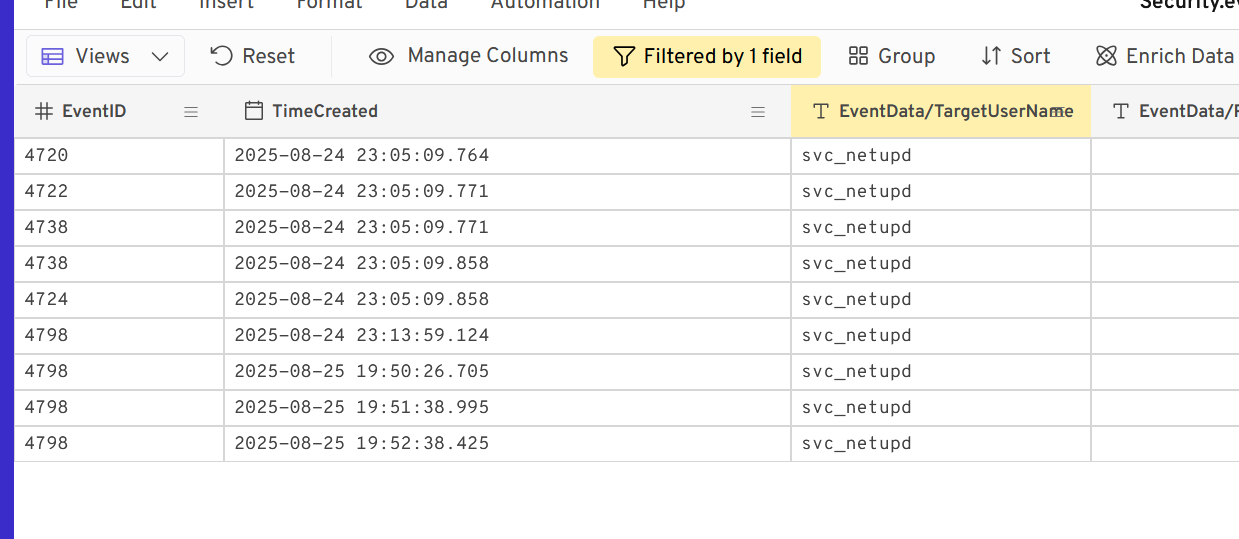Open the TimeCreated column menu icon
Screen dimensions: 1239x539
[x=758, y=112]
